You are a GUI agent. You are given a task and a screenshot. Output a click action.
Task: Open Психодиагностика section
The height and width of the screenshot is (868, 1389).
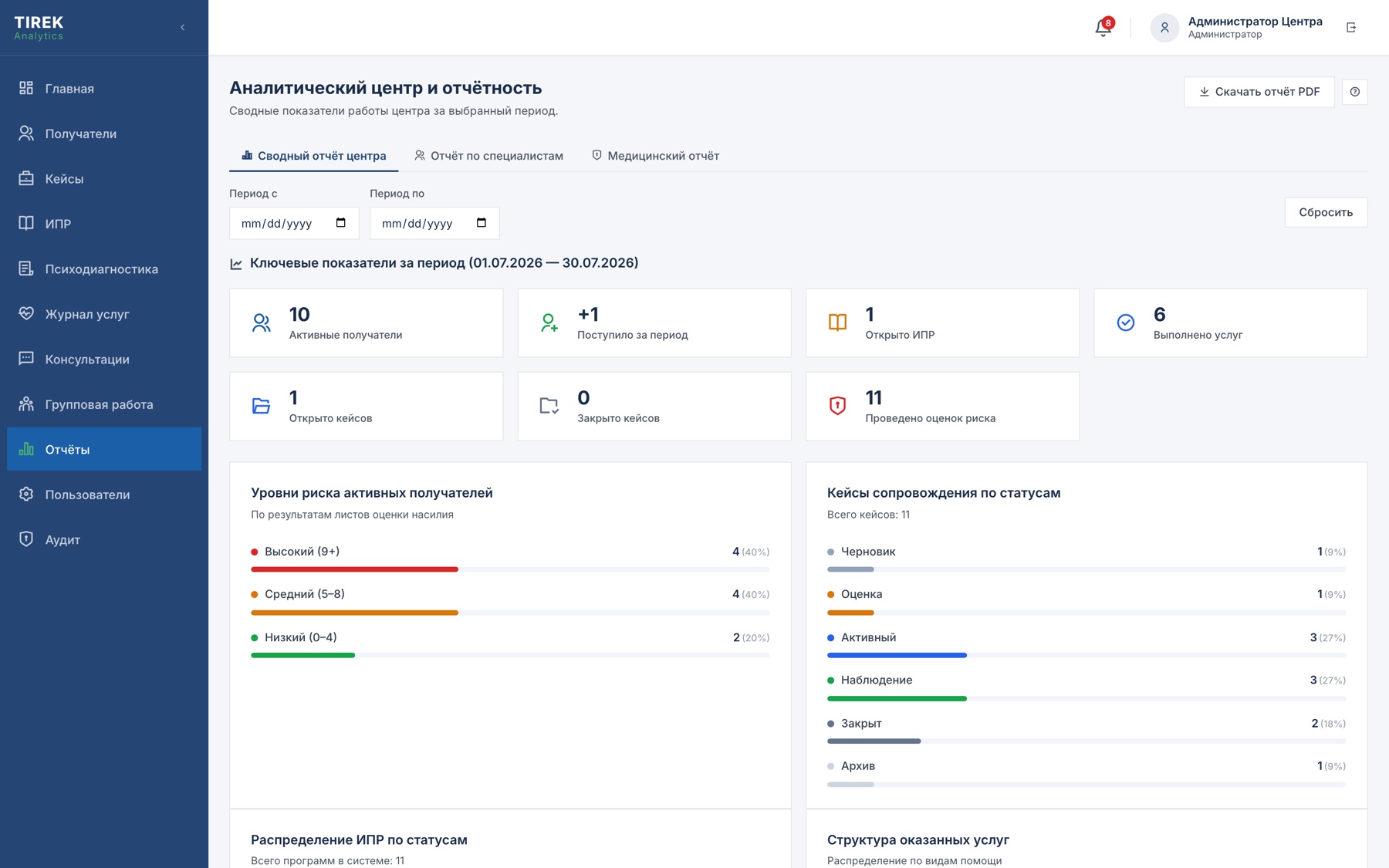click(104, 269)
